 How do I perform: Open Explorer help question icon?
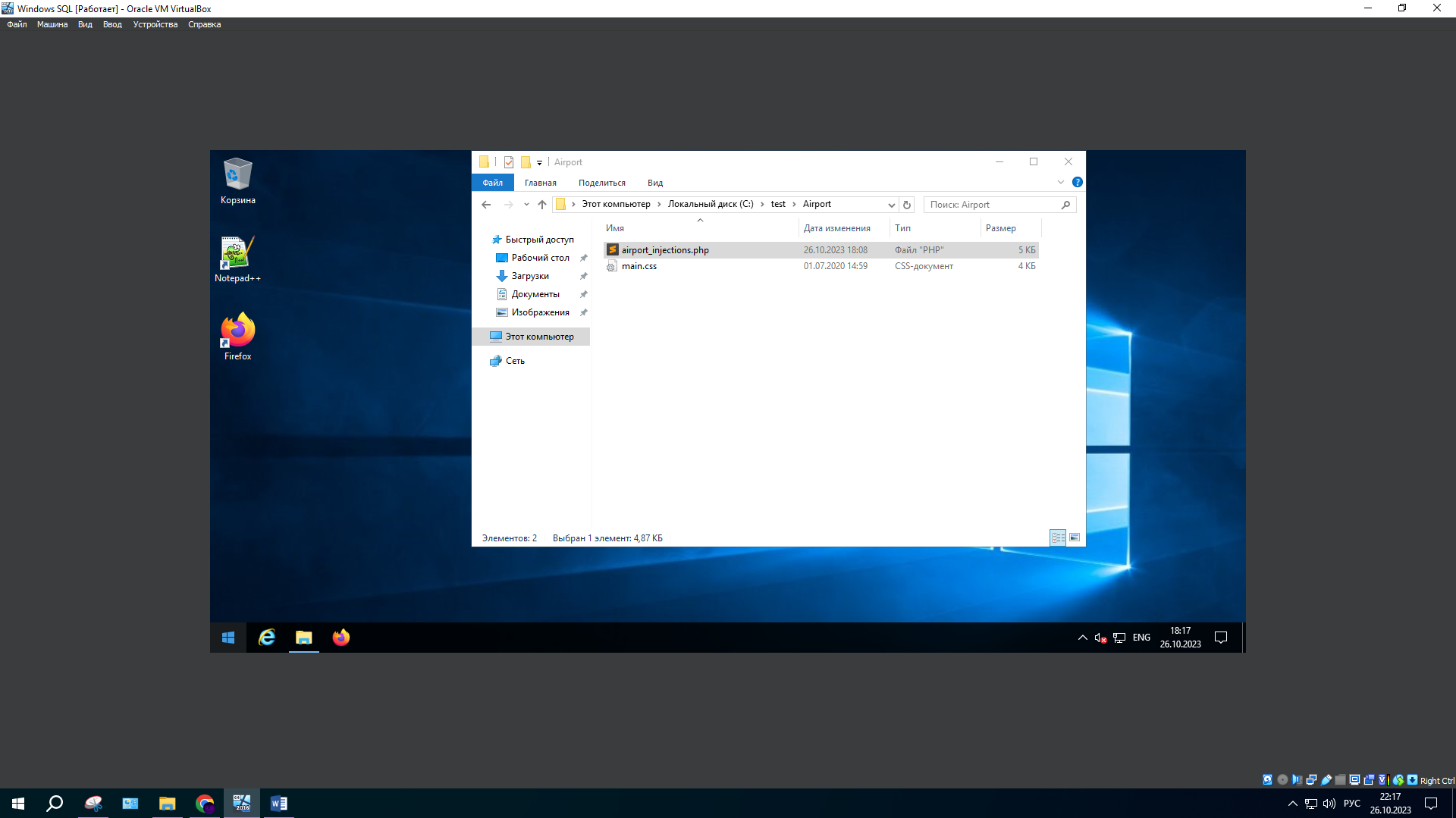[1078, 183]
